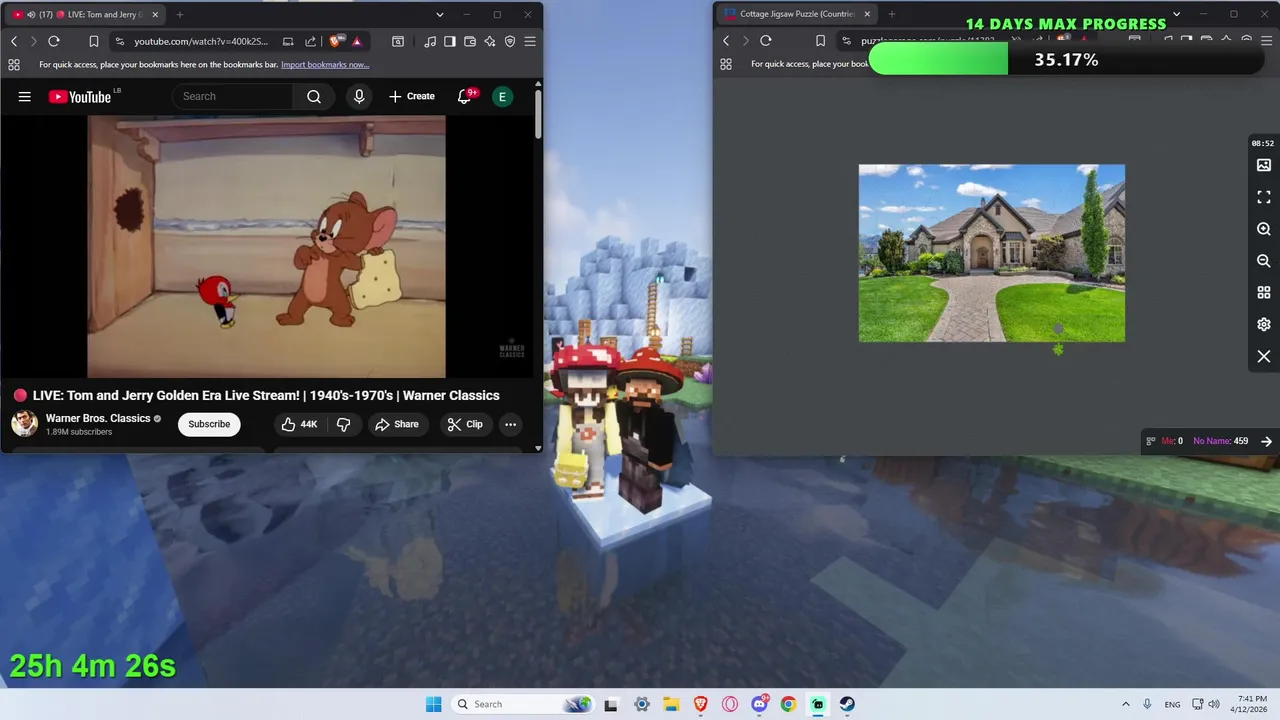Screen dimensions: 1280x720
Task: Subscribe to Warner Bros. Classics
Action: (x=209, y=424)
